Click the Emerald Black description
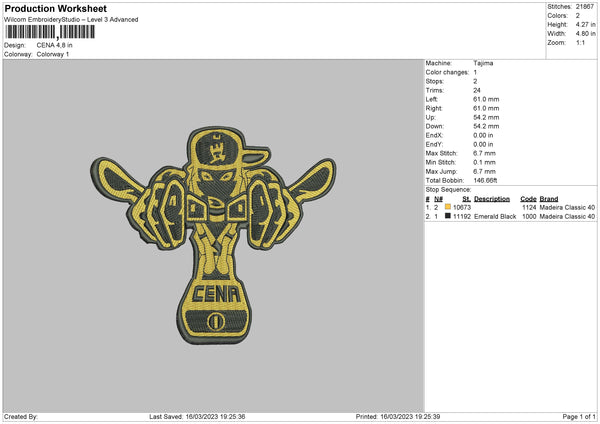Screen dimensions: 600x424 (x=495, y=217)
